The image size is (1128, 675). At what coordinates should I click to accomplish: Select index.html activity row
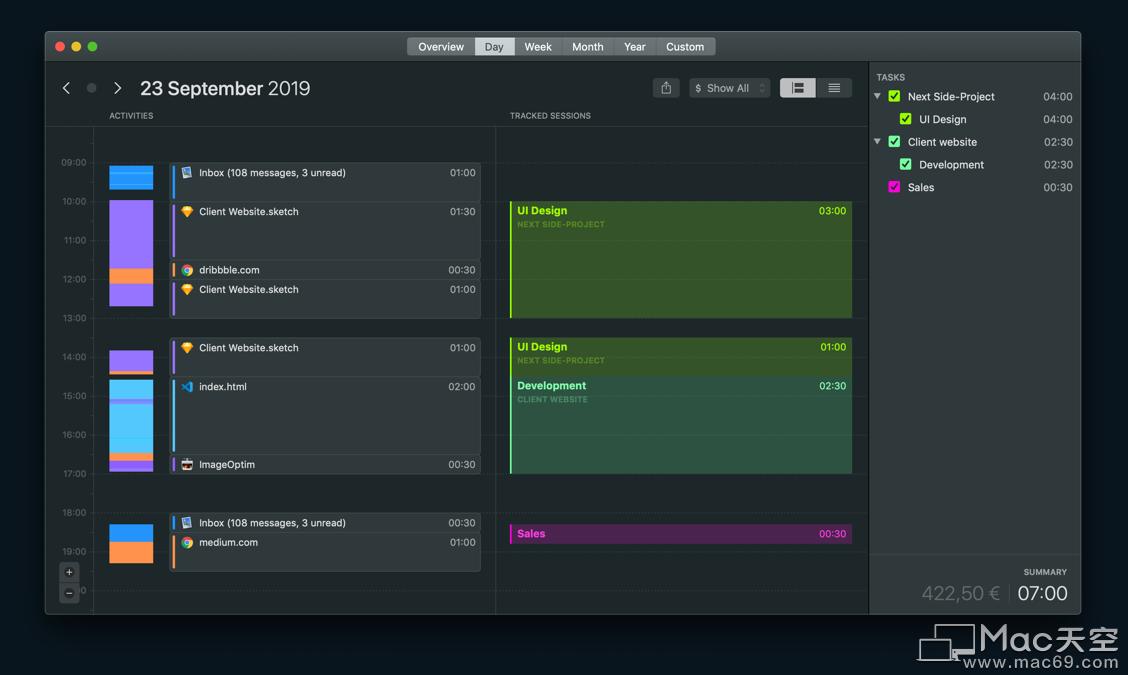click(x=325, y=415)
